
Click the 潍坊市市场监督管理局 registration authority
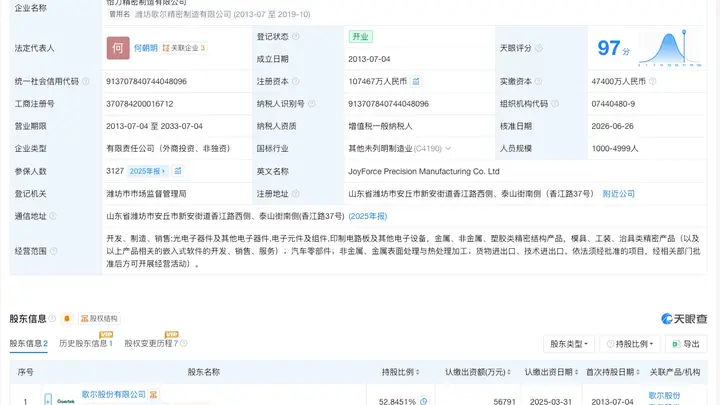point(146,194)
